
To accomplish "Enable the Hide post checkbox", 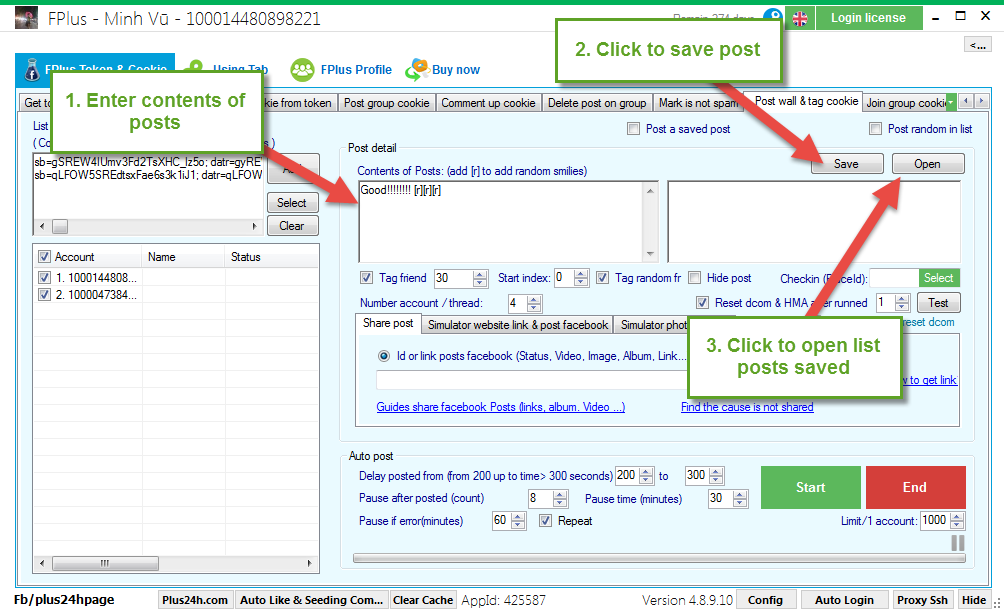I will pos(694,278).
